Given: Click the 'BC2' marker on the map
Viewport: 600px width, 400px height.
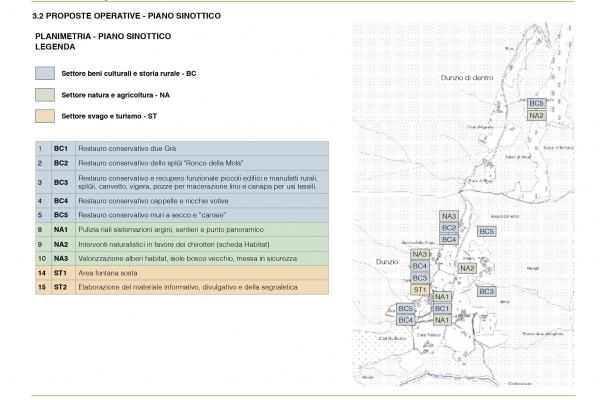Looking at the screenshot, I should (449, 228).
